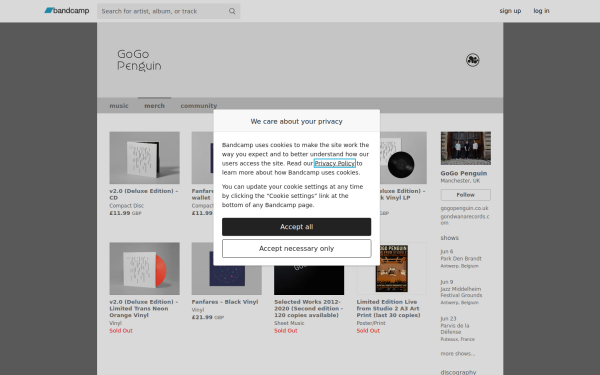600x375 pixels.
Task: Open Fanfares - Black Vinyl title link
Action: (x=225, y=302)
